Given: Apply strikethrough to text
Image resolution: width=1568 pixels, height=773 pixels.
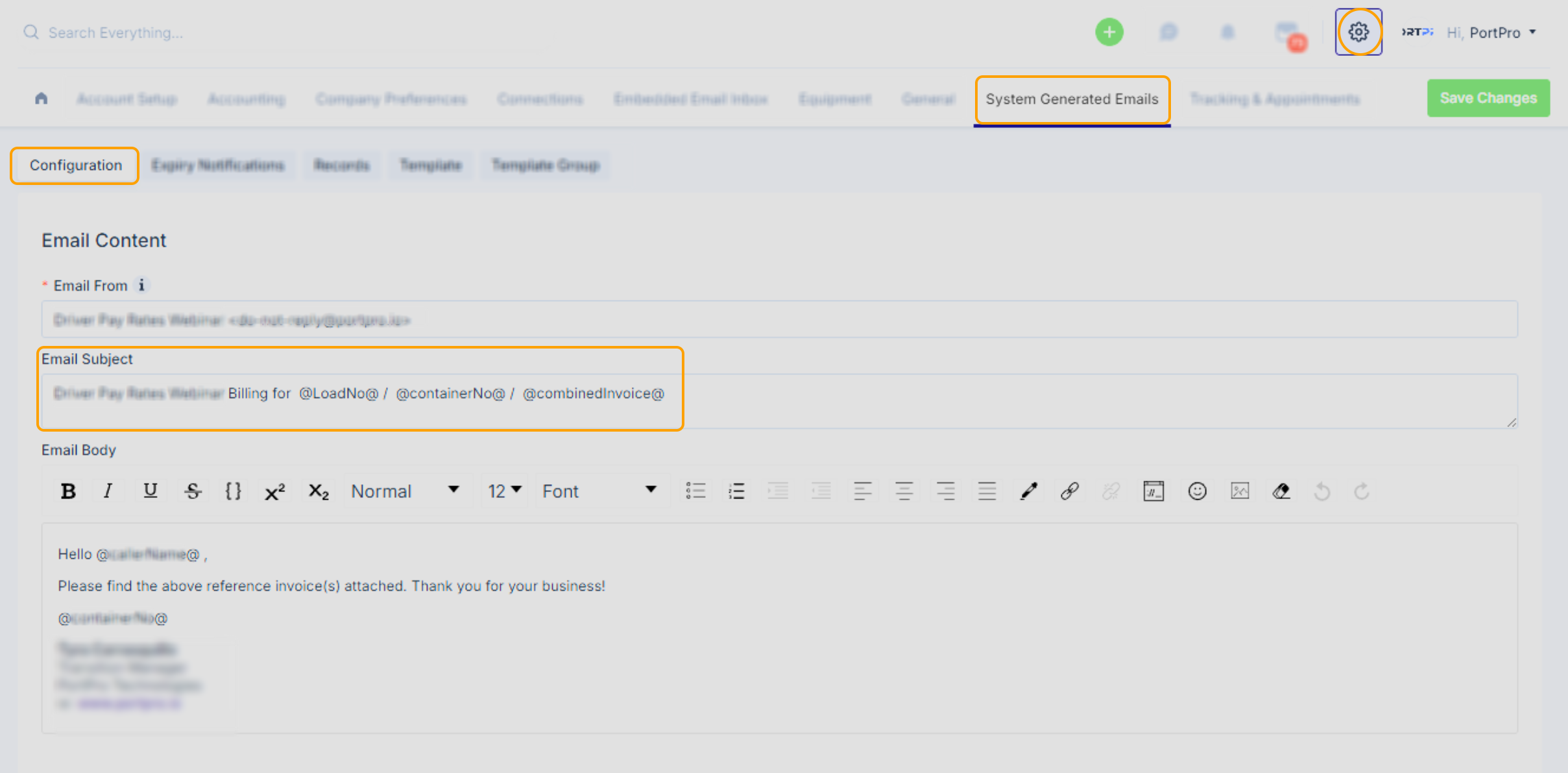Looking at the screenshot, I should point(193,491).
